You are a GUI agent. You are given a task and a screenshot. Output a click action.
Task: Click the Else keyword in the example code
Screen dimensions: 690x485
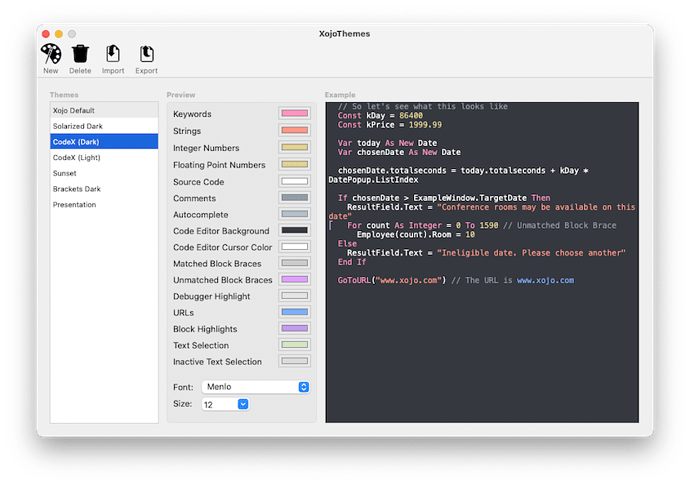coord(347,244)
